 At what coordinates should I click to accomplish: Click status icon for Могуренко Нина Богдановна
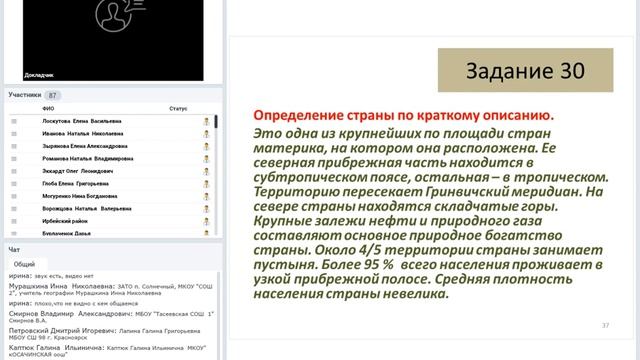tap(206, 196)
